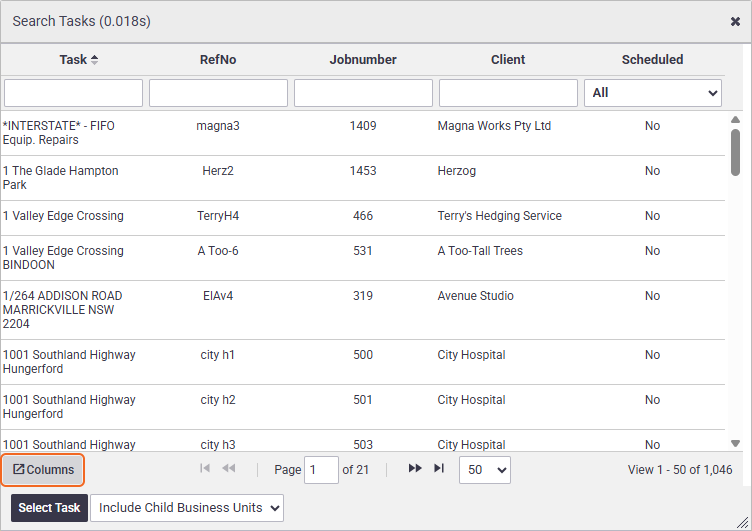Click the RefNo filter input field

point(218,93)
